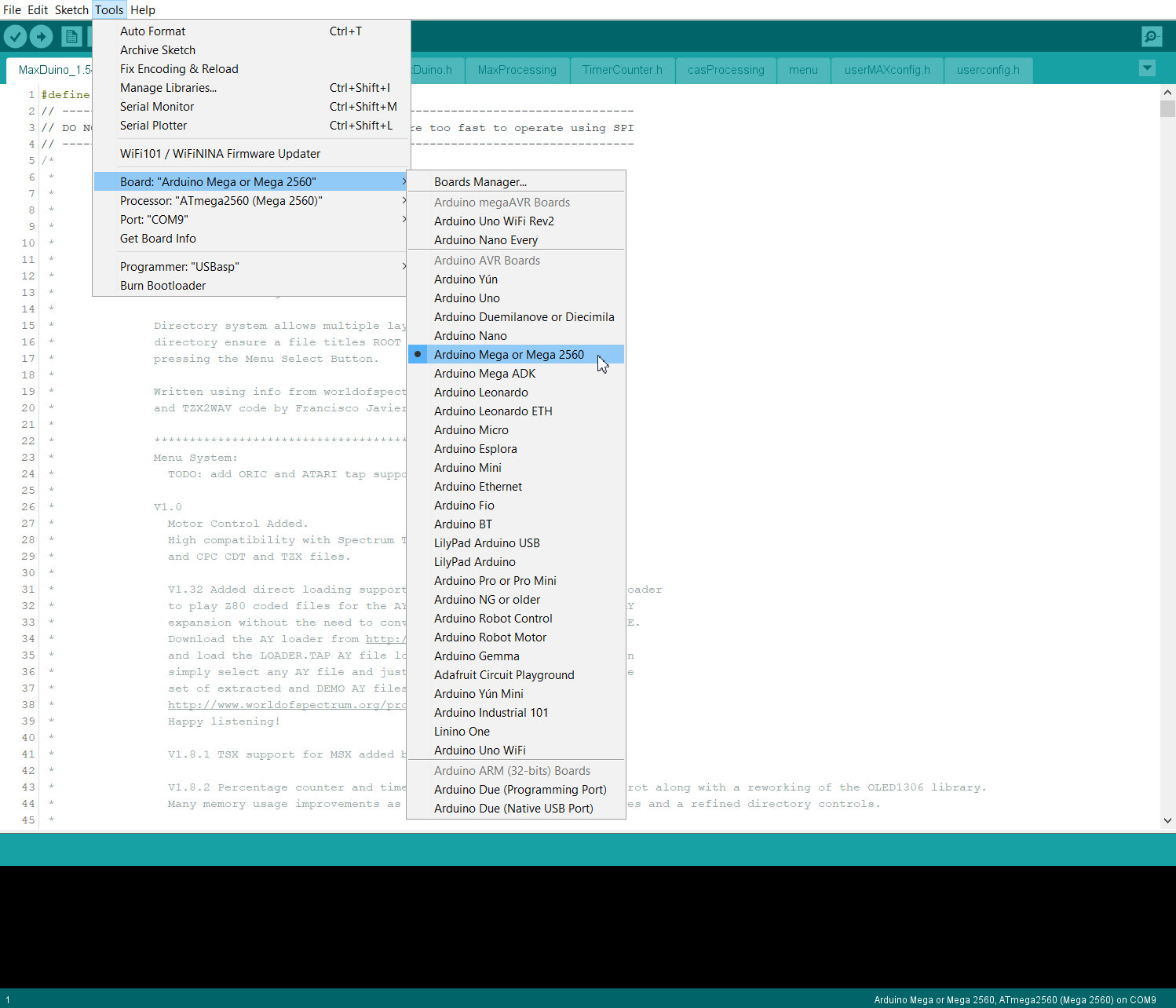The height and width of the screenshot is (1008, 1176).
Task: Open Boards Manager
Action: (516, 182)
